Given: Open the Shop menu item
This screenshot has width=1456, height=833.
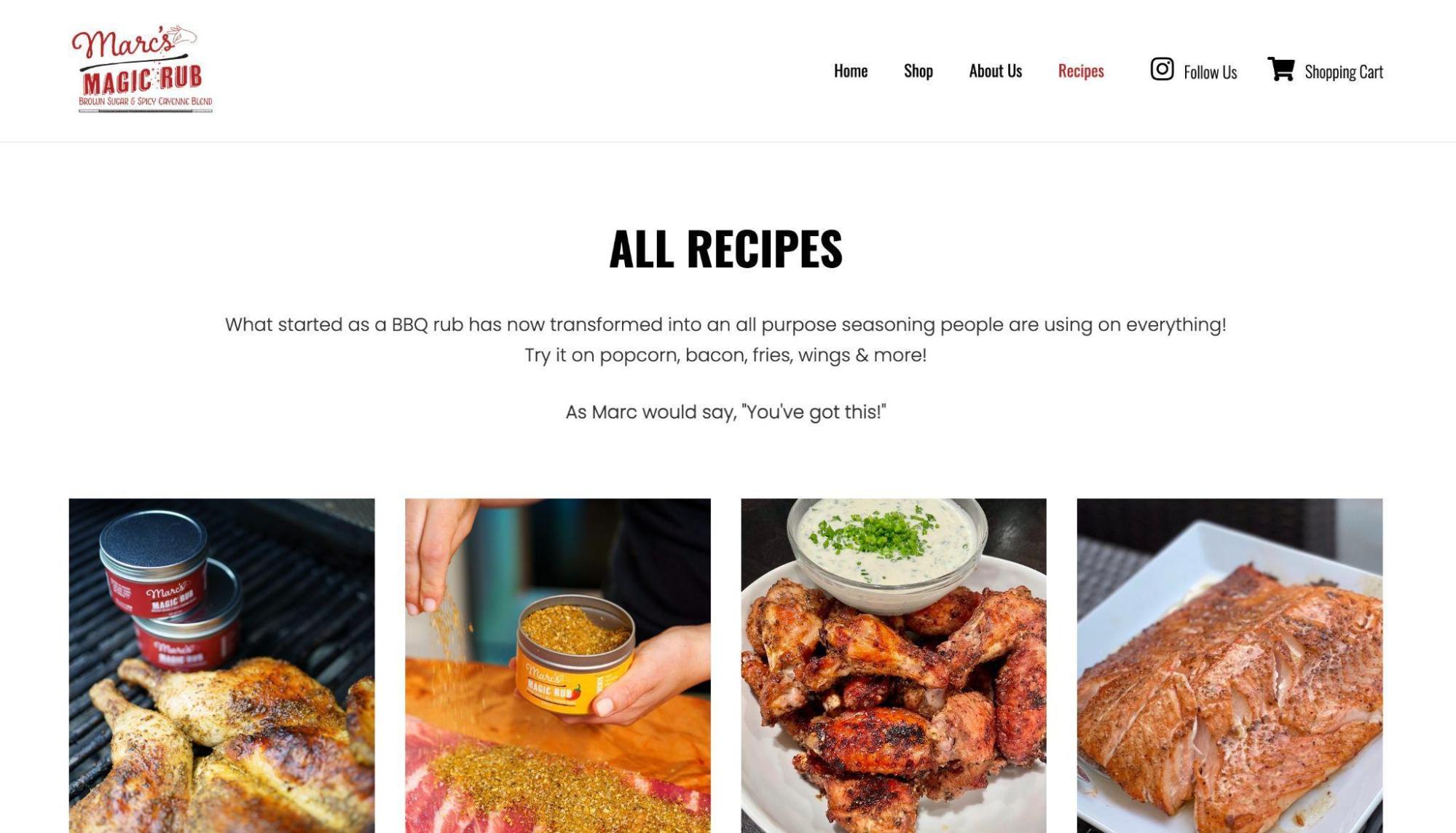Looking at the screenshot, I should click(x=918, y=71).
